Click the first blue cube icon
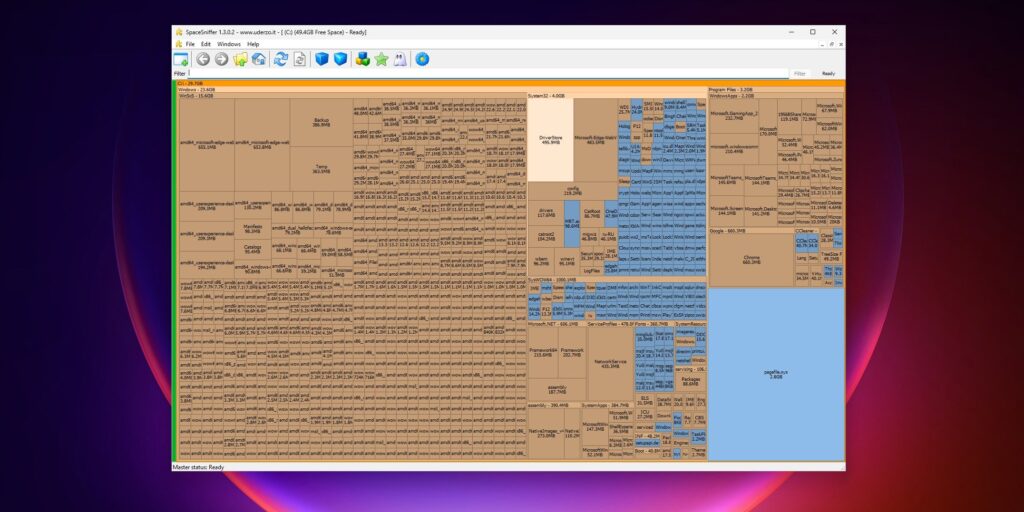1024x512 pixels. [x=322, y=59]
